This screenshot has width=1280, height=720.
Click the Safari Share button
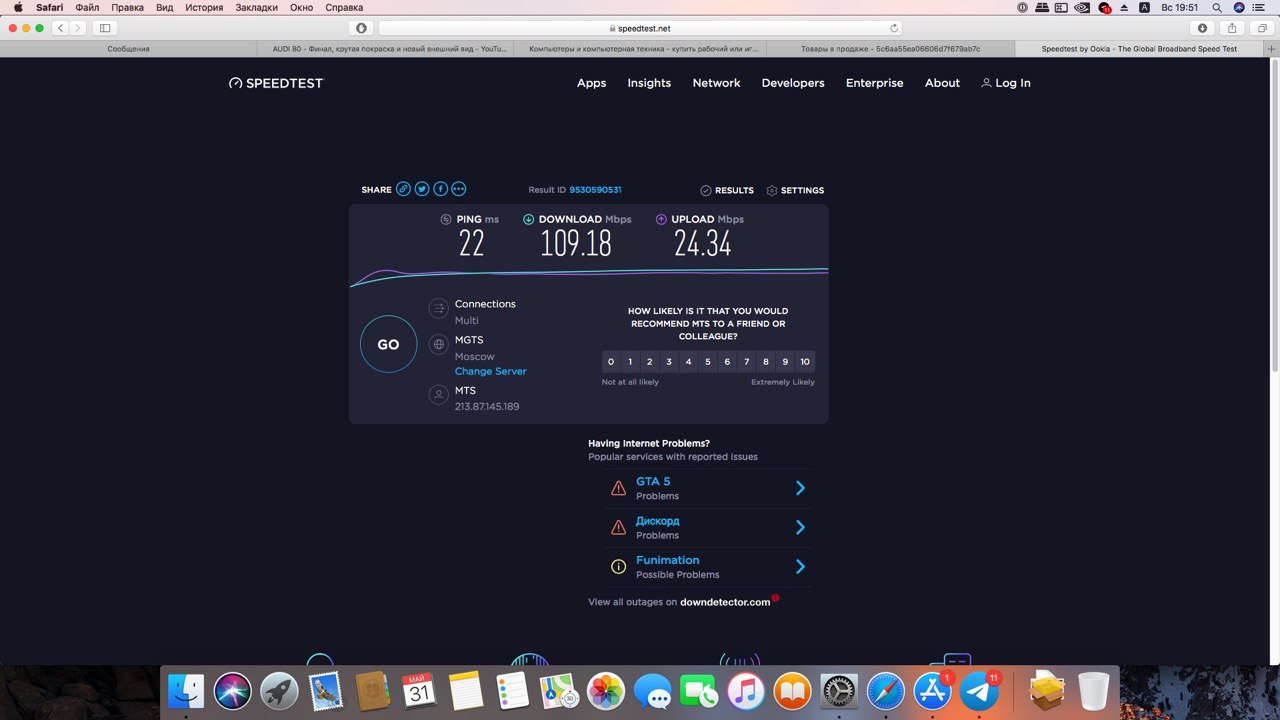point(1232,28)
